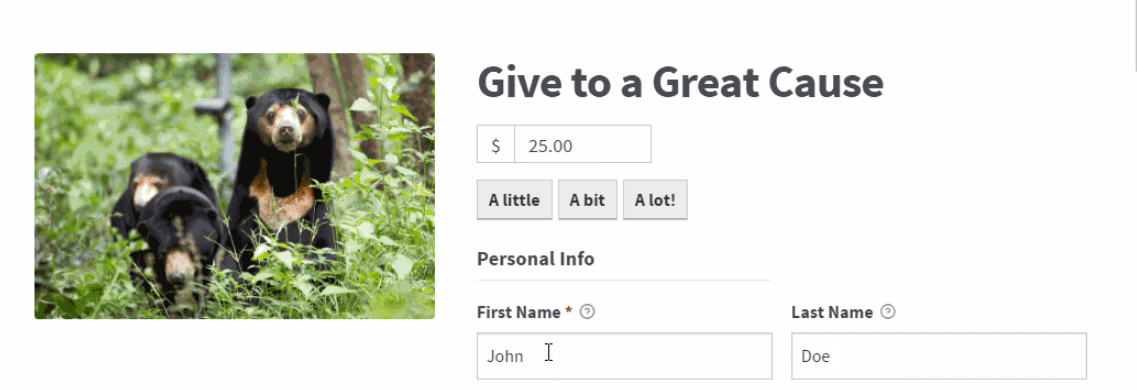Click the page scrollbar at the right edge
This screenshot has height=390, width=1137.
pyautogui.click(x=1133, y=36)
